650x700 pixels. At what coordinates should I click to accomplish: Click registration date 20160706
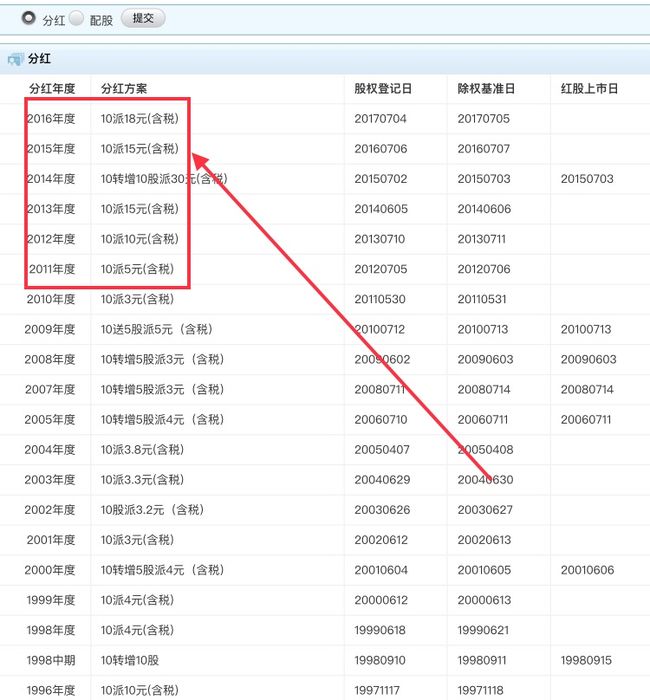(381, 149)
